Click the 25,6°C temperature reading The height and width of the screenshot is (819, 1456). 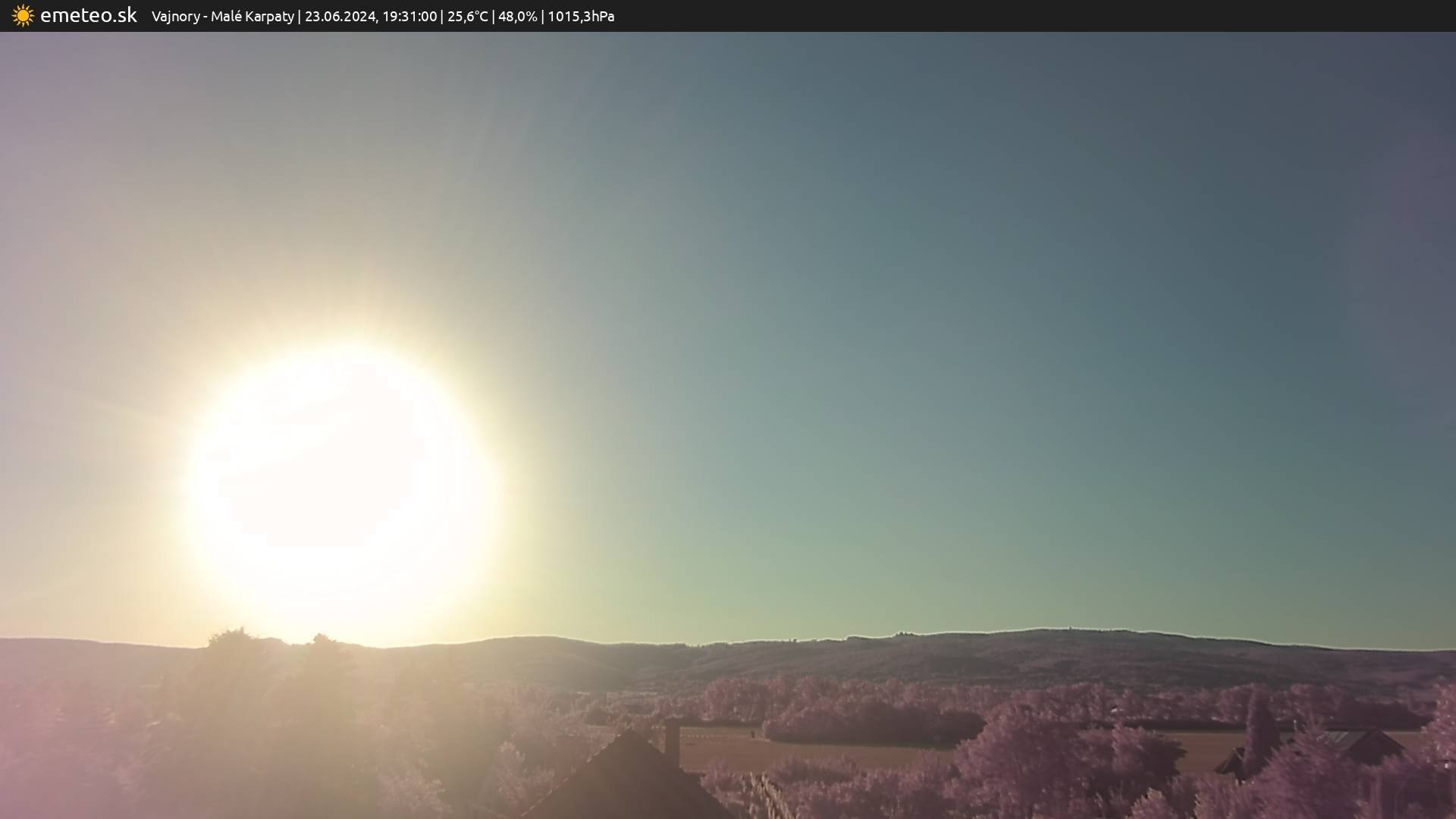pos(467,16)
